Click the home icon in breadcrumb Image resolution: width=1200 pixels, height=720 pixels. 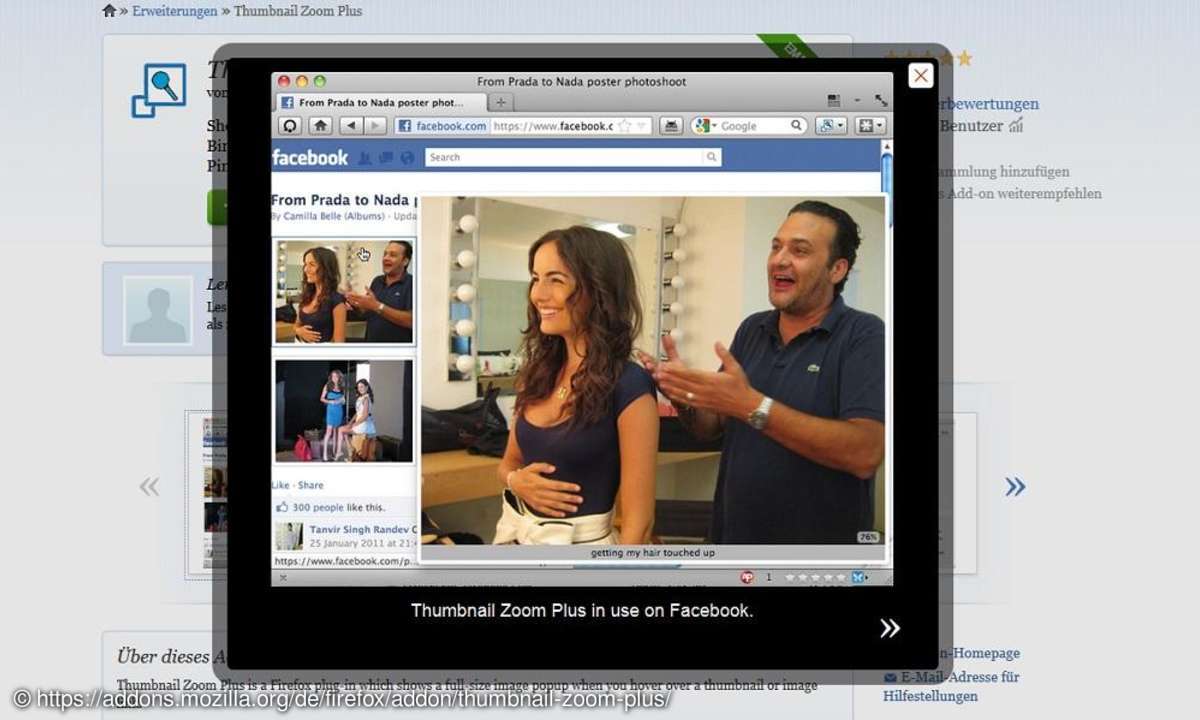(x=110, y=11)
